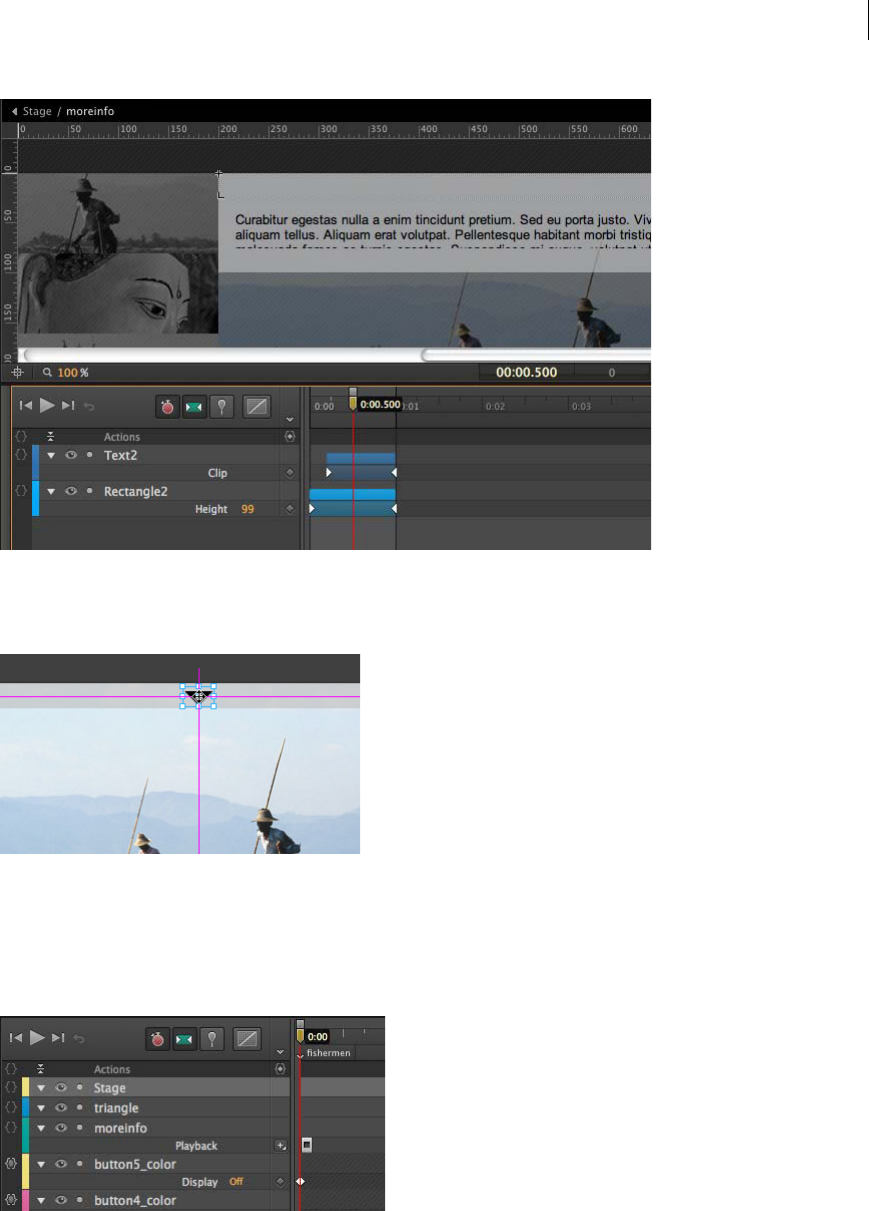
Task: Select the Height transition's ending keyframe
Action: [x=394, y=509]
